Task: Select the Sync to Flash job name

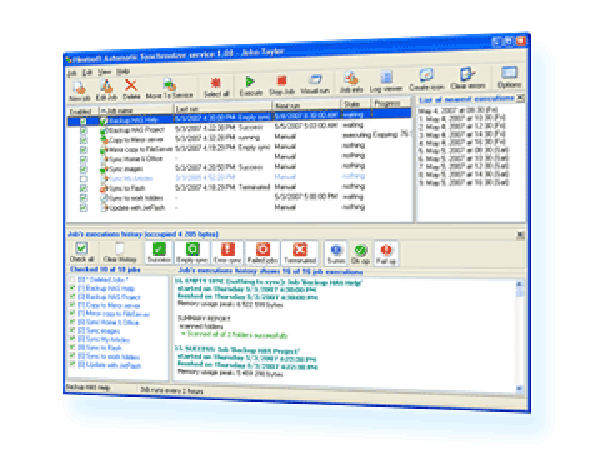Action: pos(127,188)
